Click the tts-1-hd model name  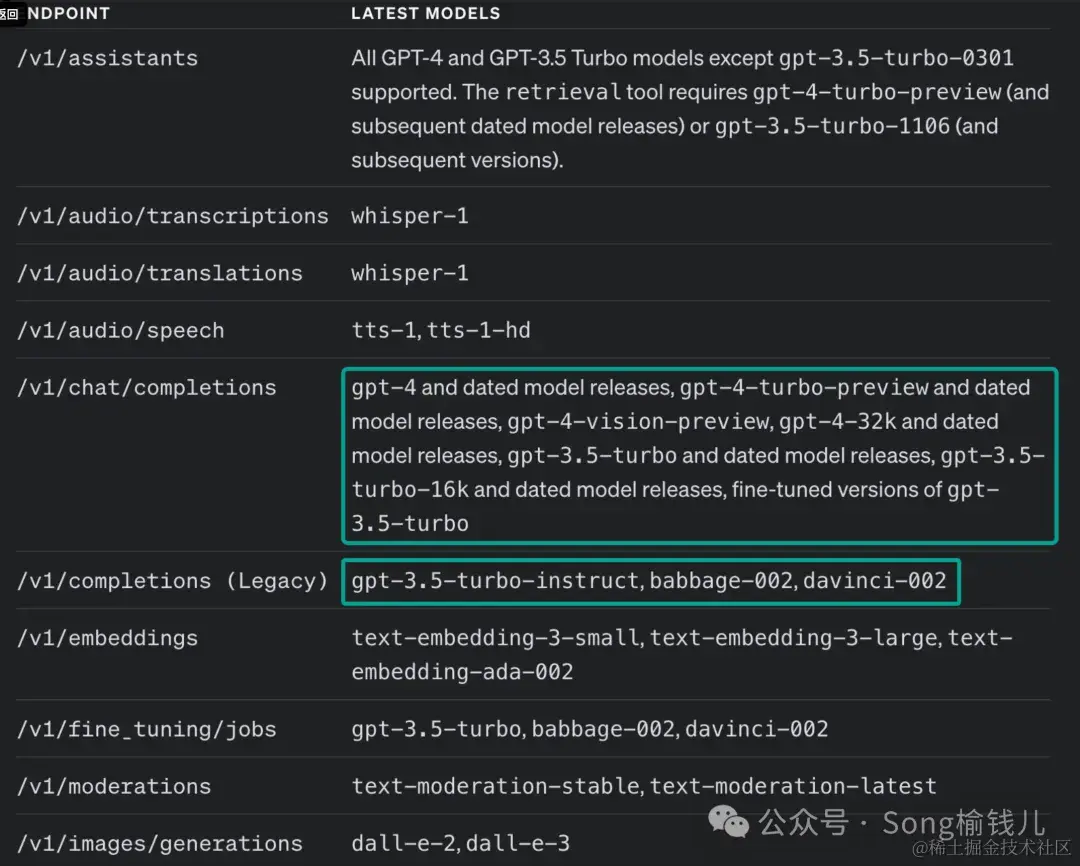(479, 330)
